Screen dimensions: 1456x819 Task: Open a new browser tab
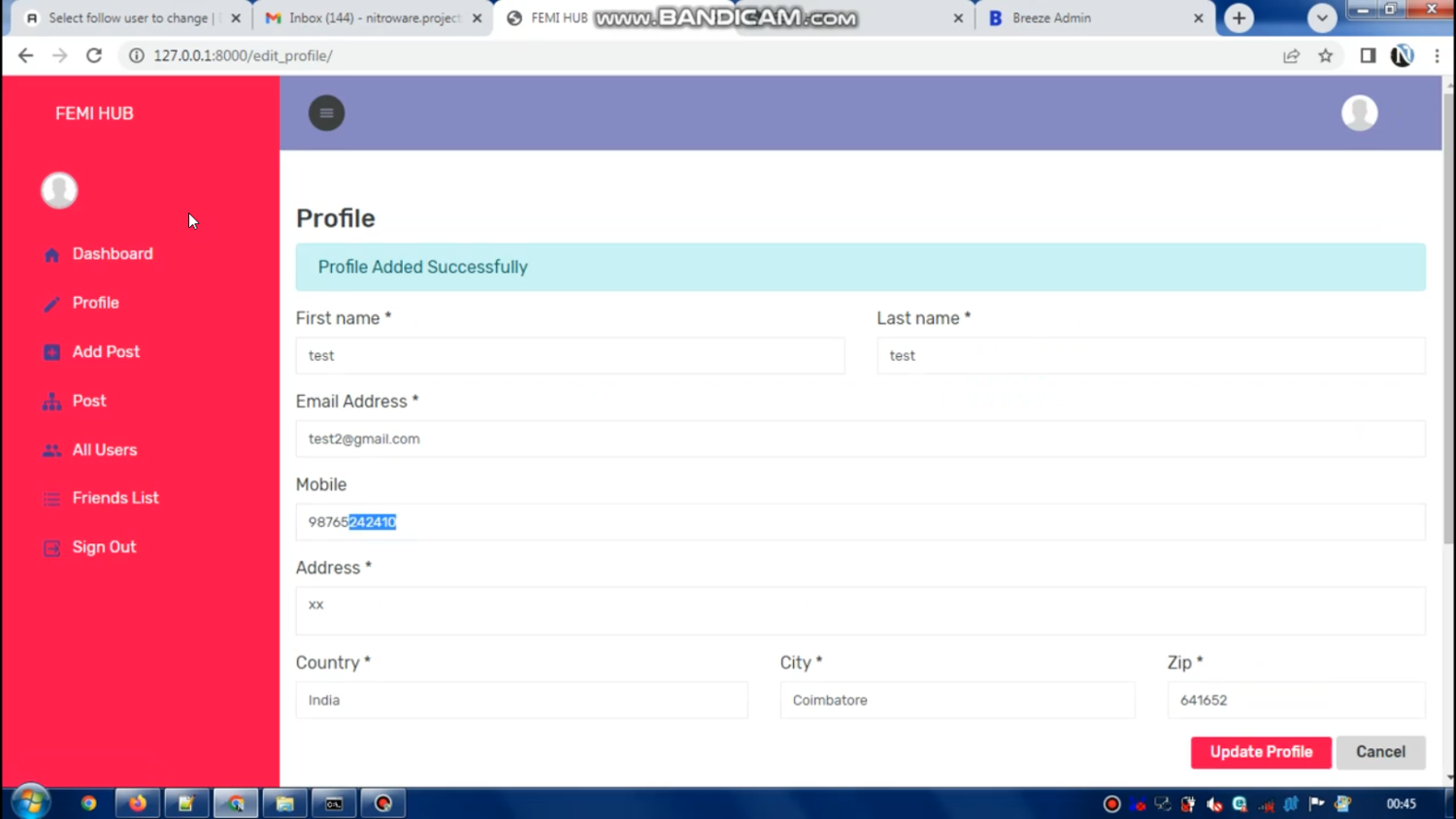(x=1239, y=18)
